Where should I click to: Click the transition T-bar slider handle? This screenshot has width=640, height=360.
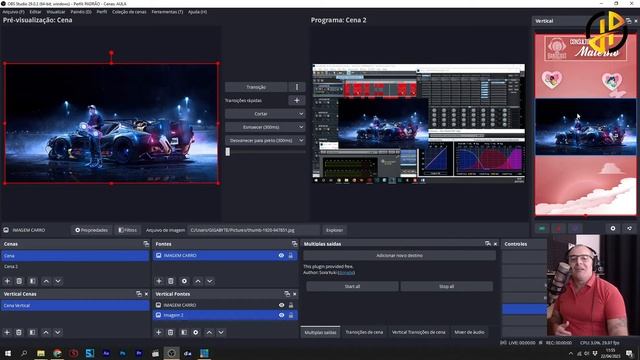tap(228, 151)
